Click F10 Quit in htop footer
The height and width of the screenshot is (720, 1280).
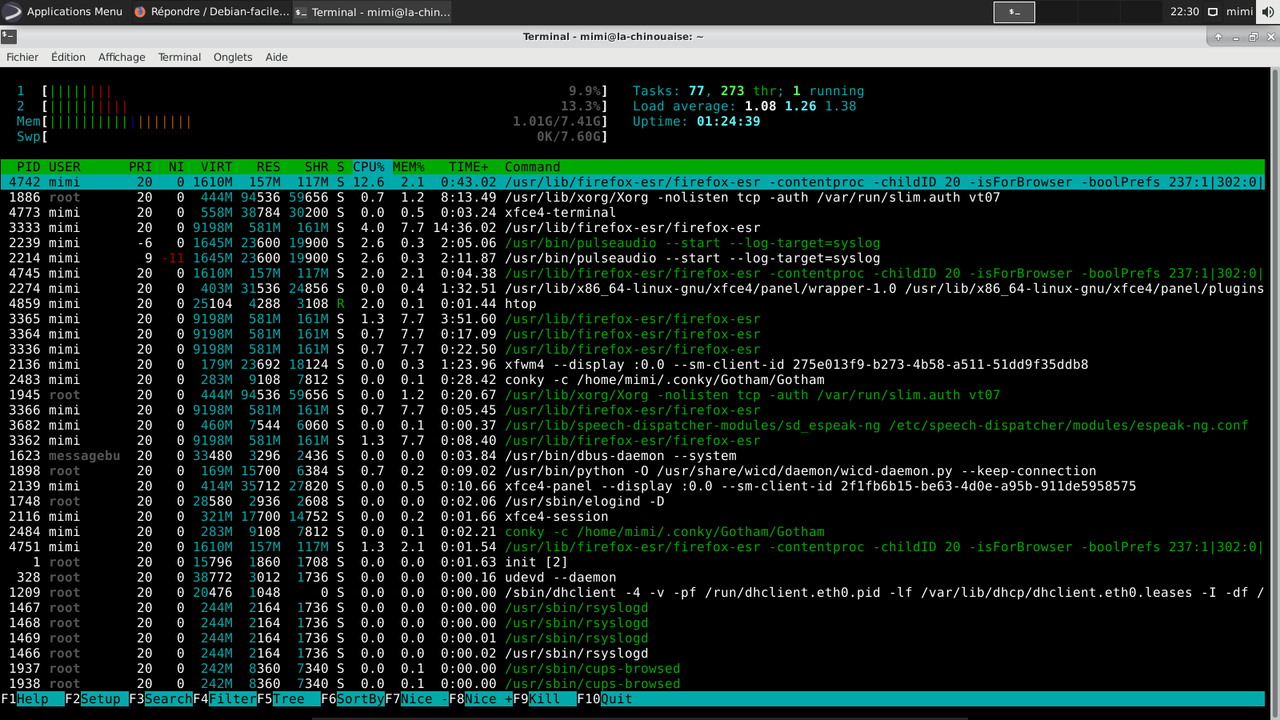[608, 699]
